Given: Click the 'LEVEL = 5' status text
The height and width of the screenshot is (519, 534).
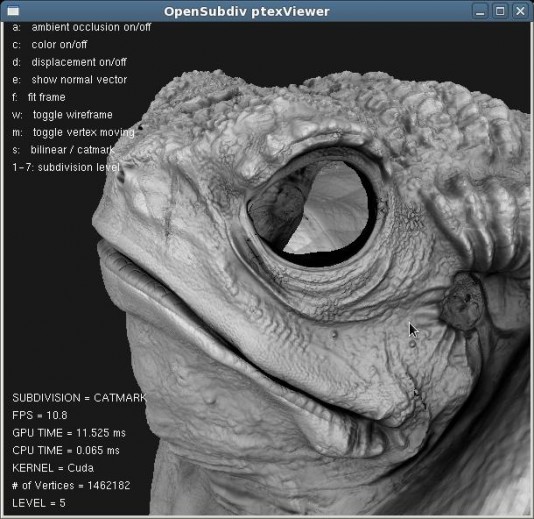Looking at the screenshot, I should [38, 503].
